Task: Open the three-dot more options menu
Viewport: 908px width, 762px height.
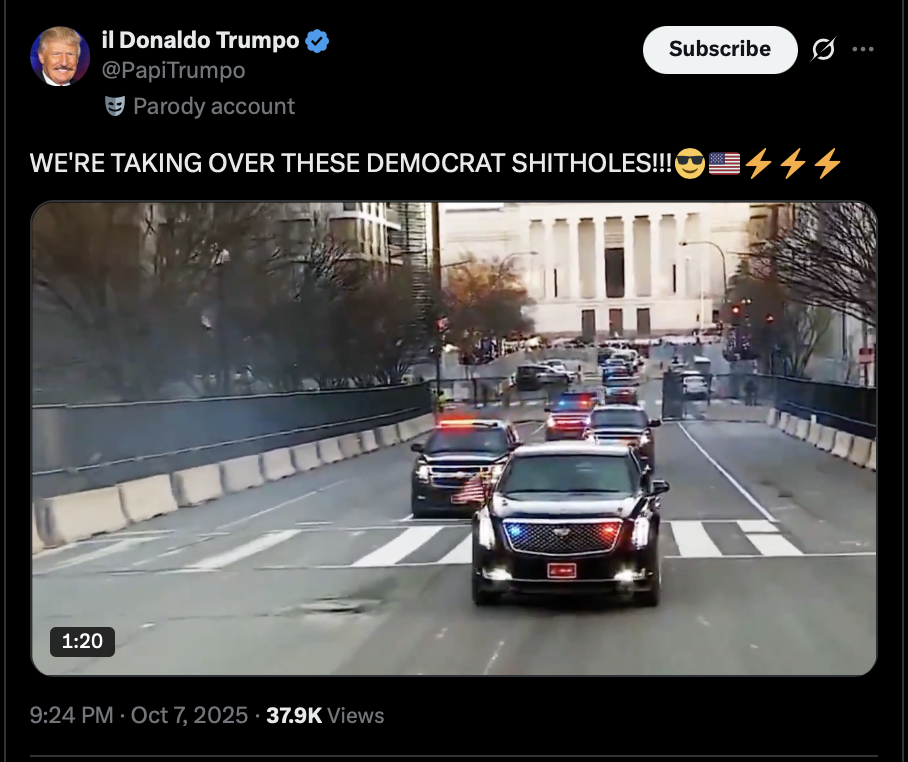Action: coord(863,49)
